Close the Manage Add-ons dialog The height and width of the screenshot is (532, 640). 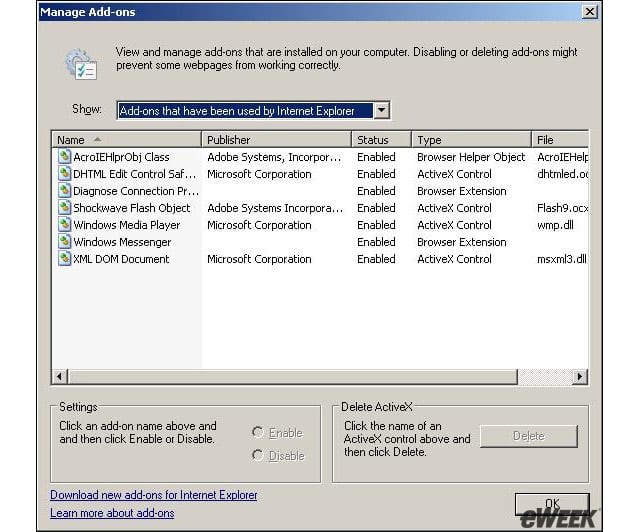pyautogui.click(x=590, y=11)
